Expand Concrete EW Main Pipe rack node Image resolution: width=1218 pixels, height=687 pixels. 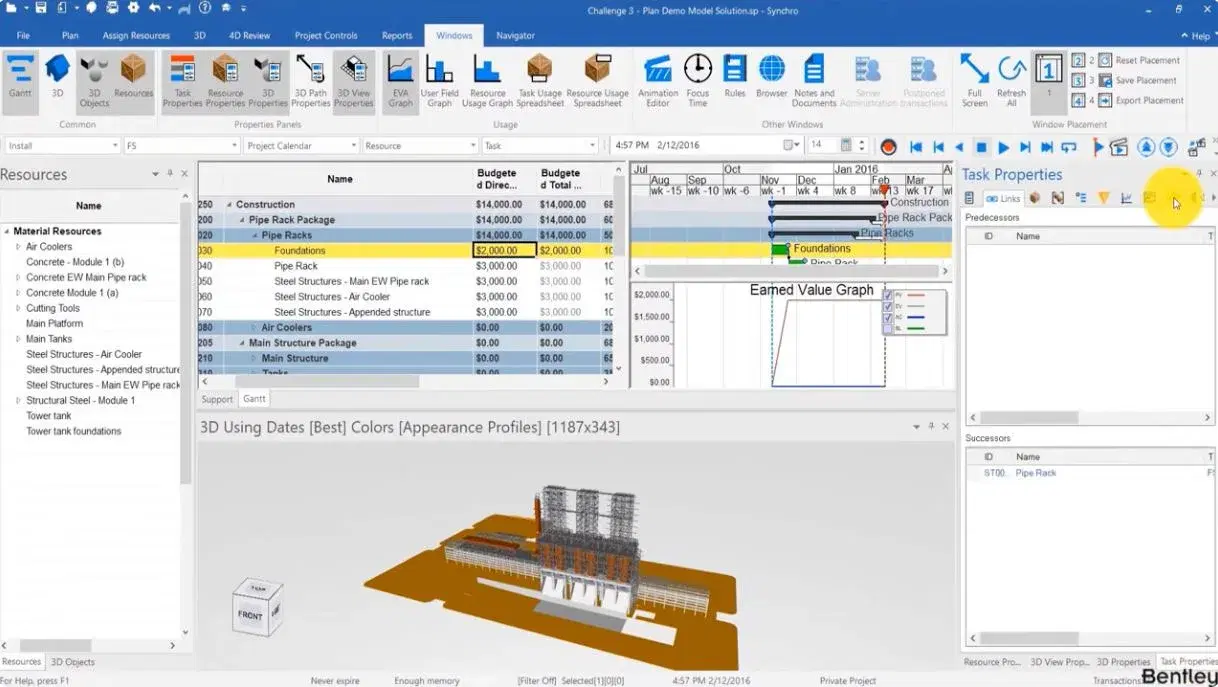(18, 278)
